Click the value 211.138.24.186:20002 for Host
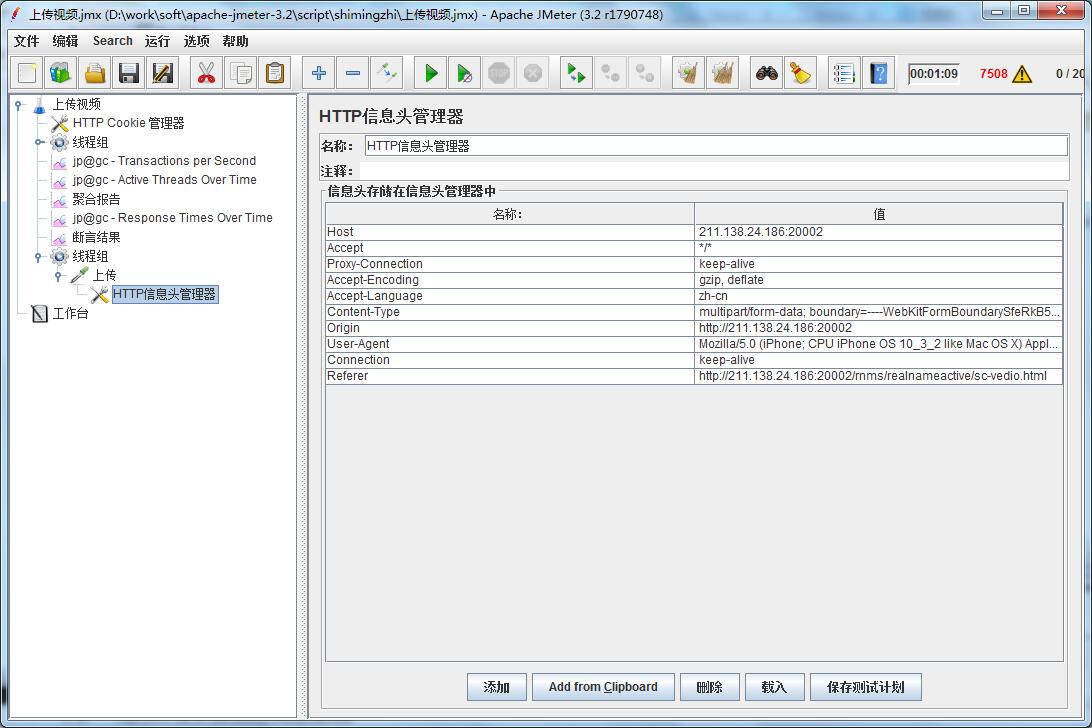 (879, 232)
